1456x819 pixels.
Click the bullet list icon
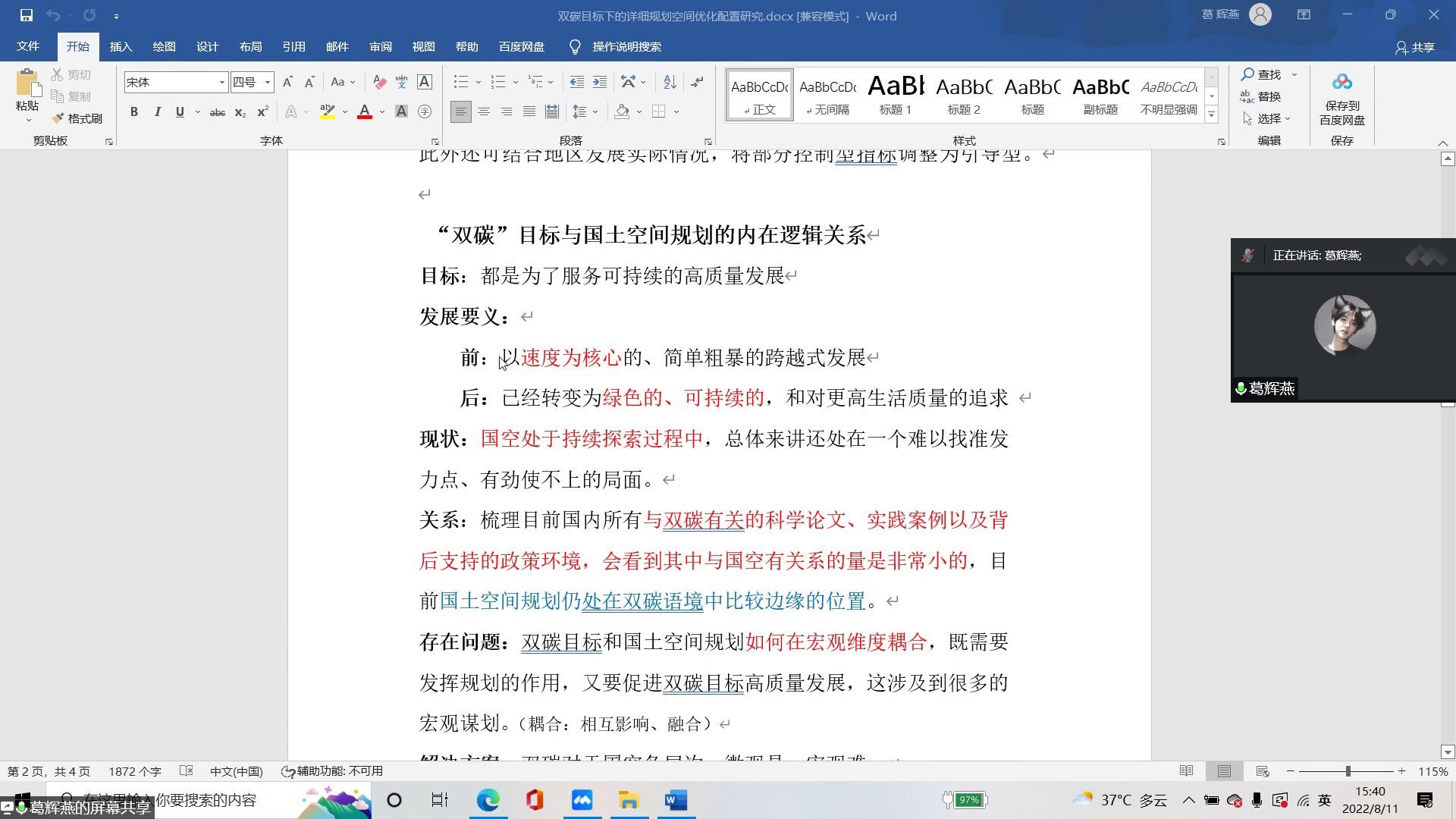tap(460, 82)
